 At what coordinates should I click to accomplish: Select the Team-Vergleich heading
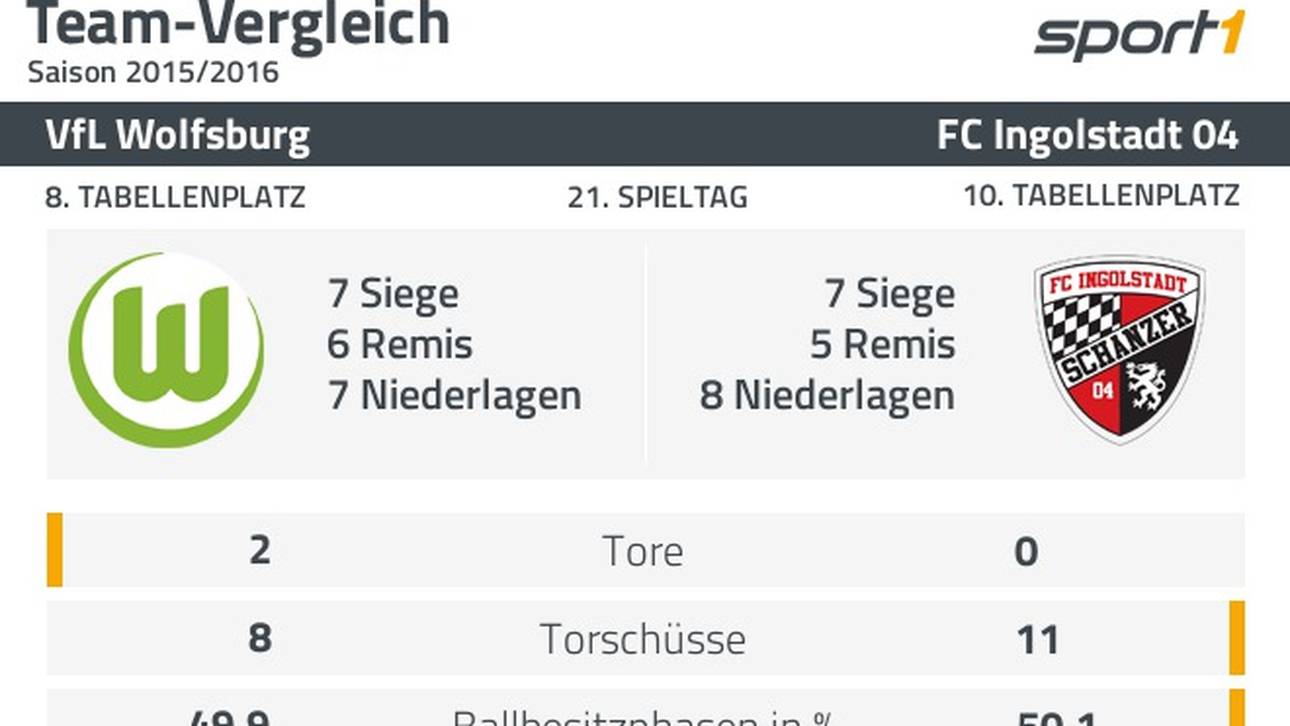[x=238, y=24]
